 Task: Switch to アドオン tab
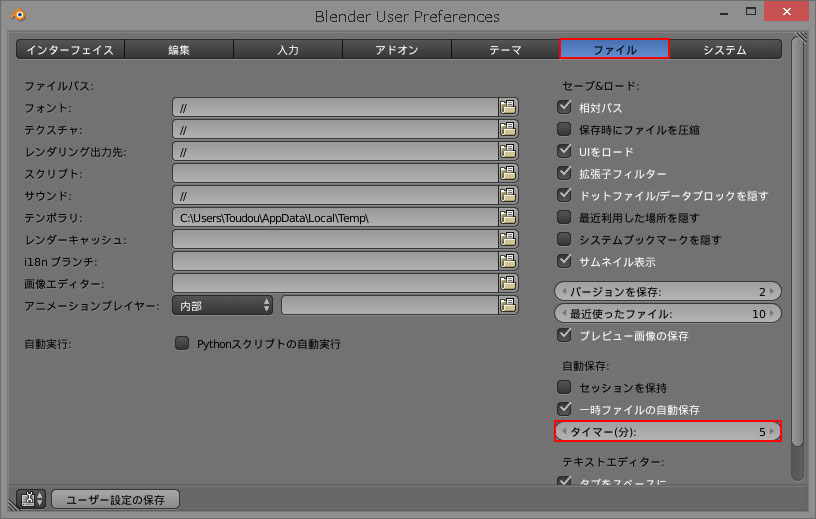(x=396, y=49)
